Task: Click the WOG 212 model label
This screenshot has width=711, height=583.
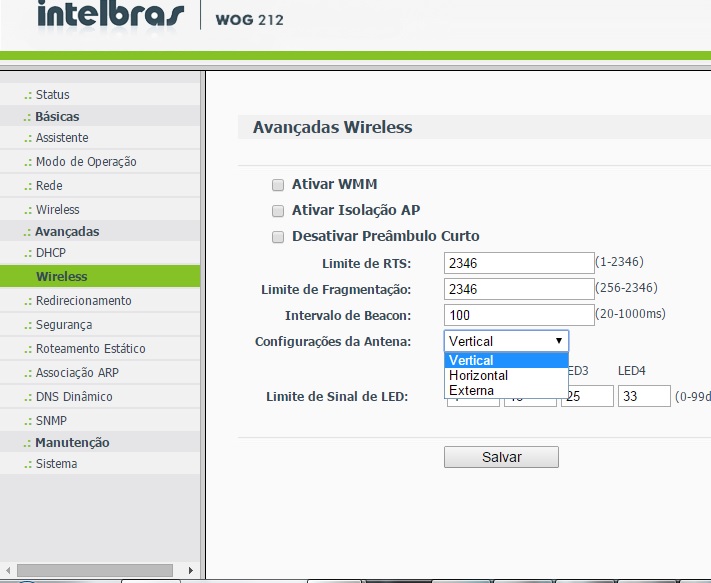Action: tap(249, 20)
